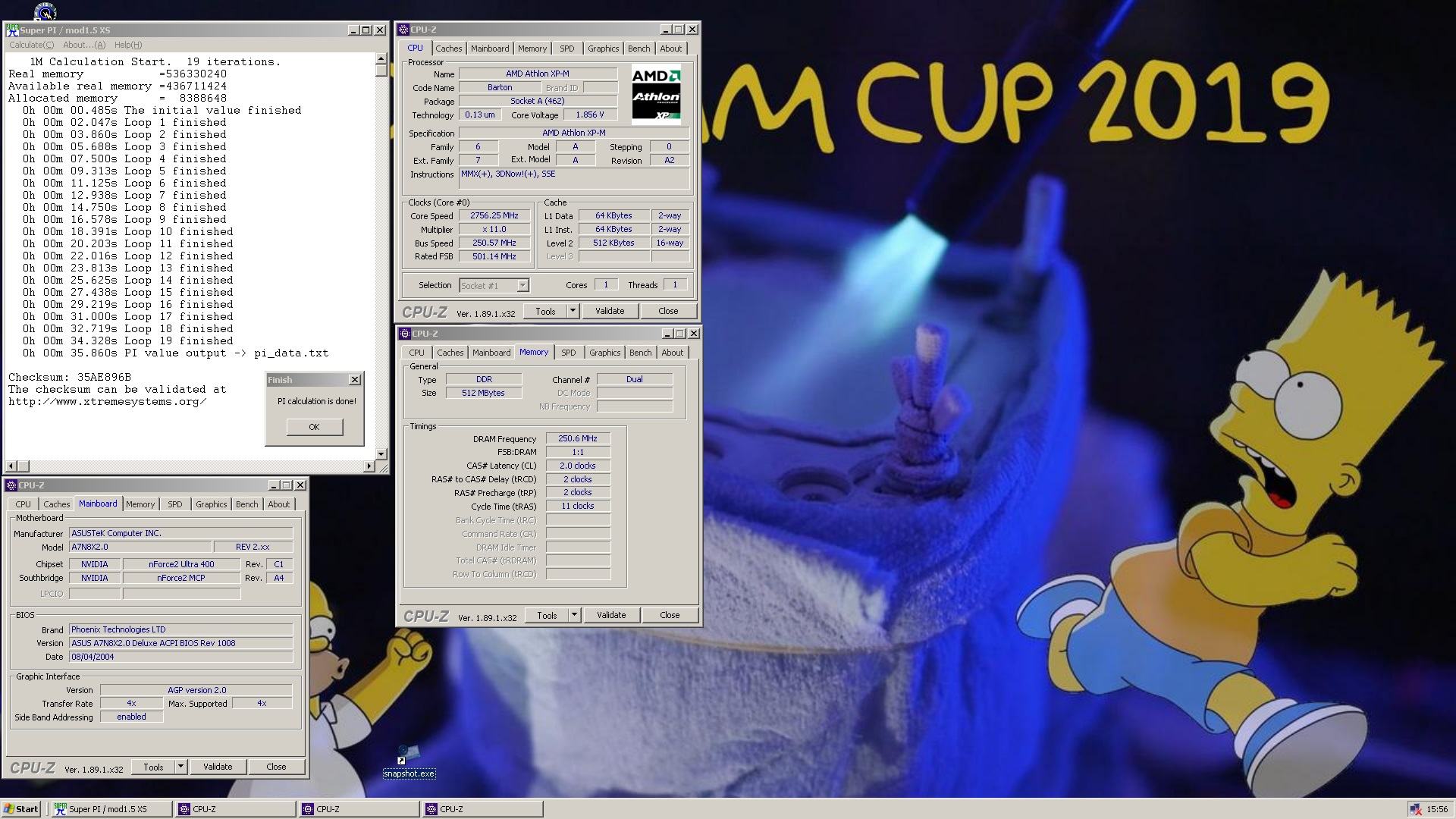This screenshot has width=1456, height=819.
Task: Click Checksum: 35AE896B line
Action: coord(70,377)
